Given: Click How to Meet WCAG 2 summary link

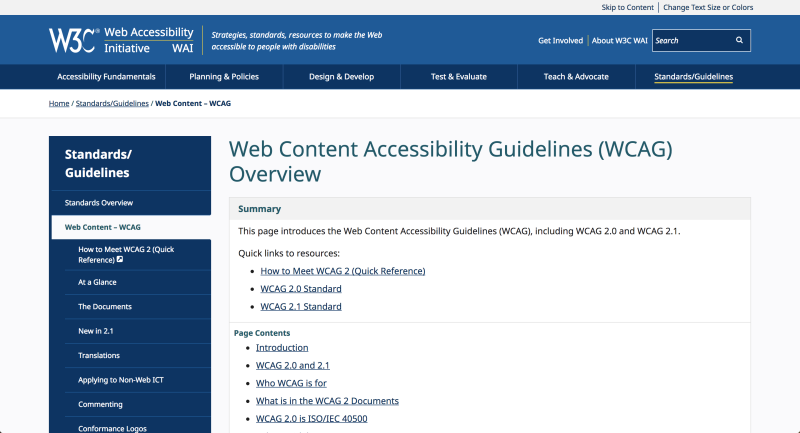Looking at the screenshot, I should coord(342,271).
